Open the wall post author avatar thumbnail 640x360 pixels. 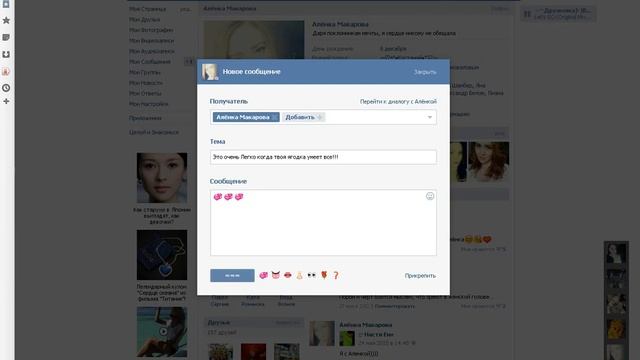coord(322,333)
